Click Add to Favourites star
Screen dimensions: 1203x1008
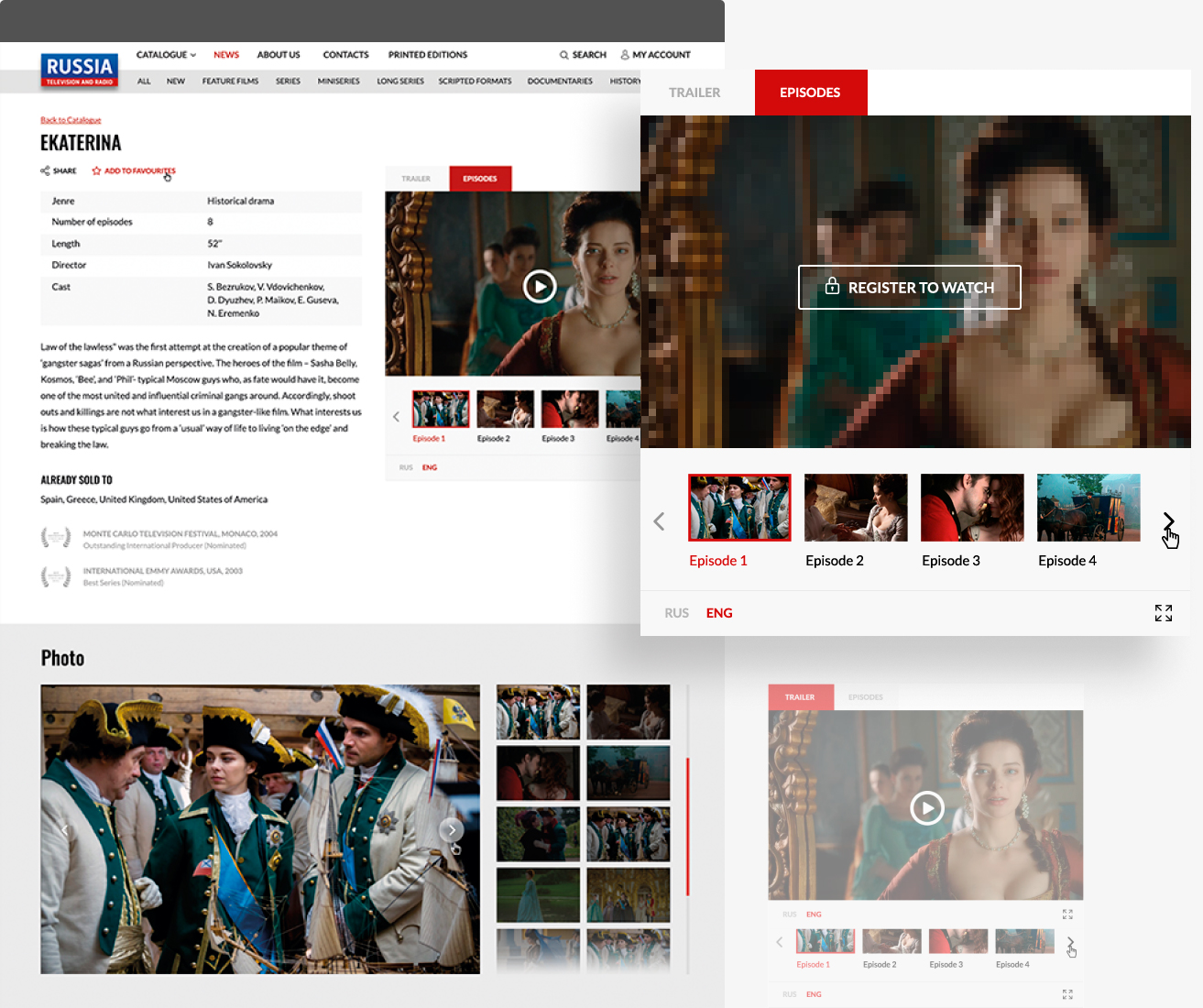[x=96, y=170]
